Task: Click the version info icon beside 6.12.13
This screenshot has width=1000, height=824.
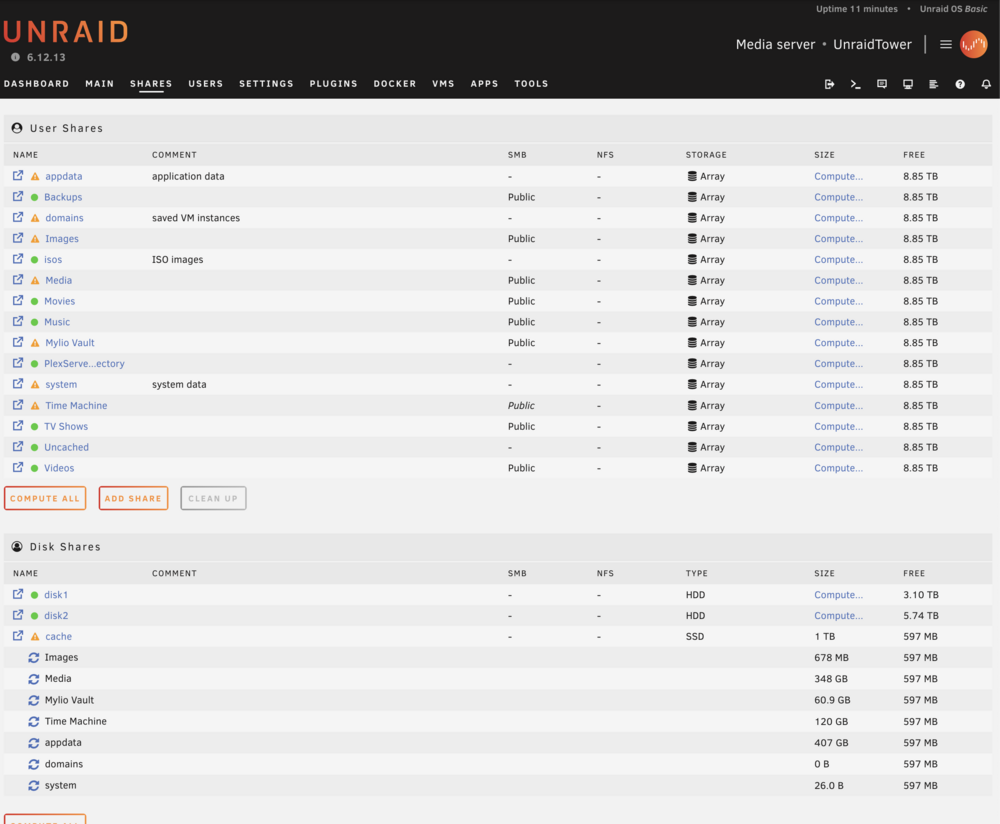Action: (x=15, y=57)
